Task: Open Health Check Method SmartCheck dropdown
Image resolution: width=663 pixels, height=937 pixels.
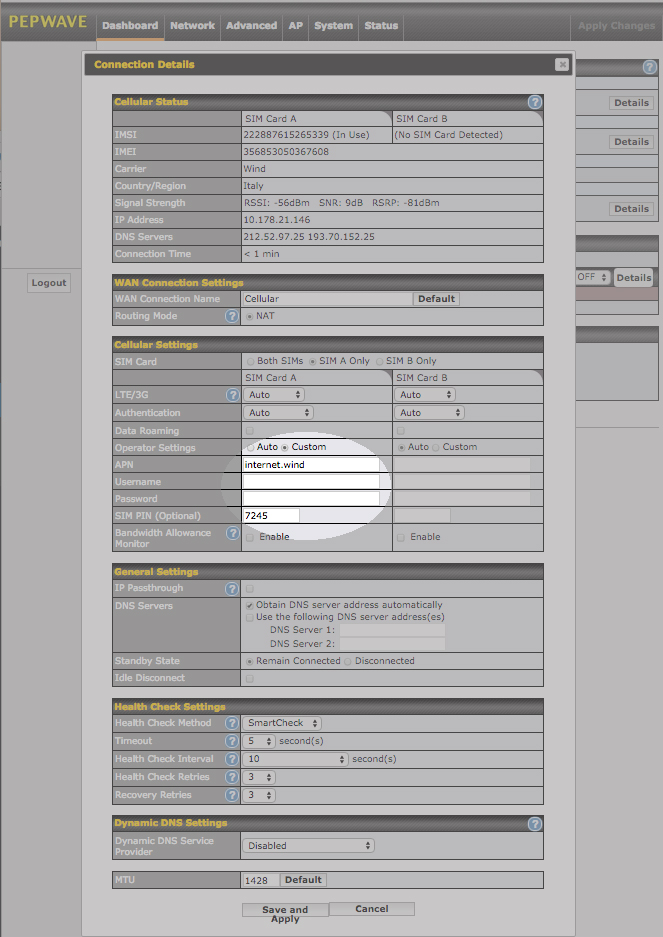Action: click(282, 723)
